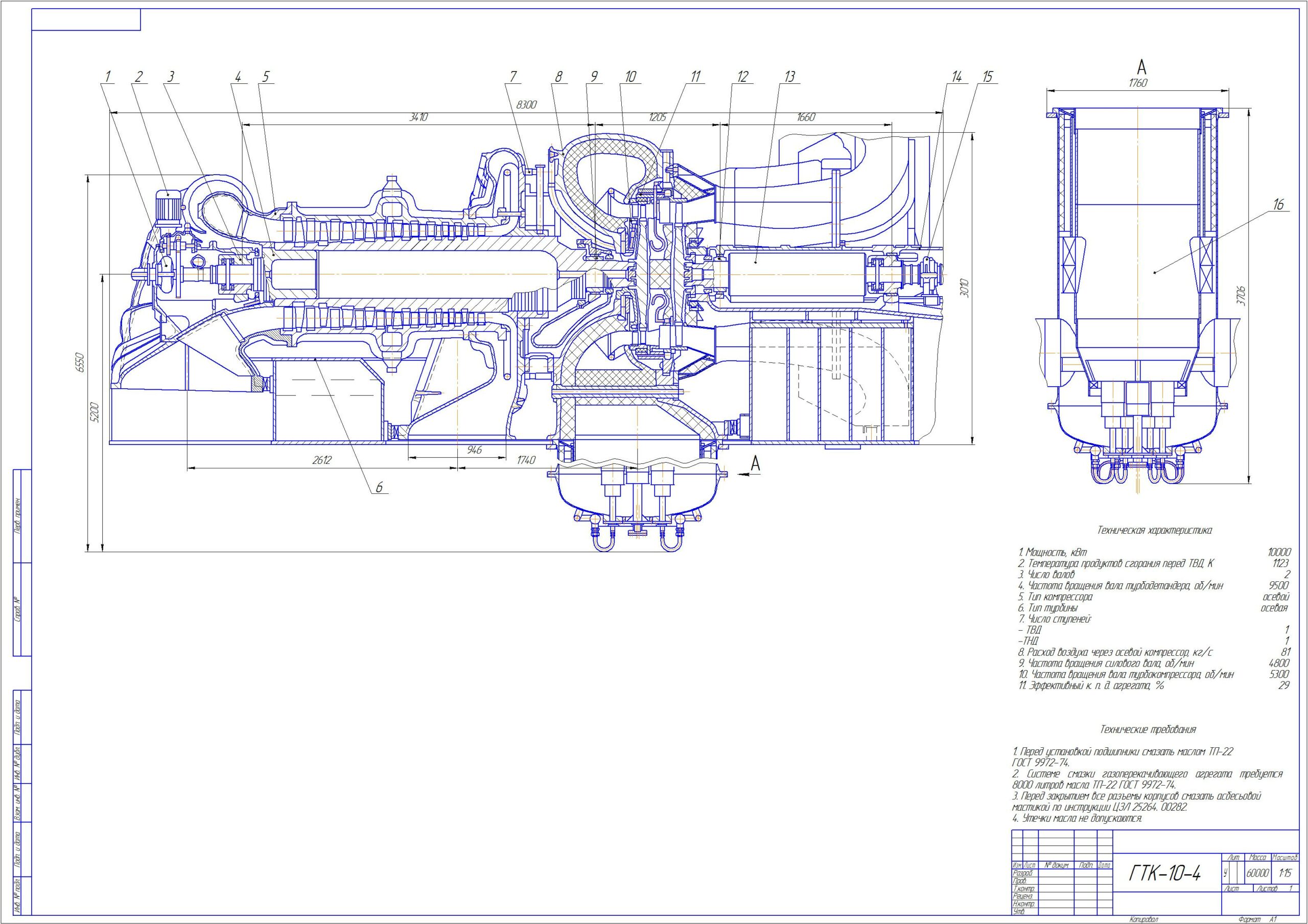Click the line '5. Тип компрессора'
This screenshot has width=1308, height=924.
click(x=1056, y=598)
